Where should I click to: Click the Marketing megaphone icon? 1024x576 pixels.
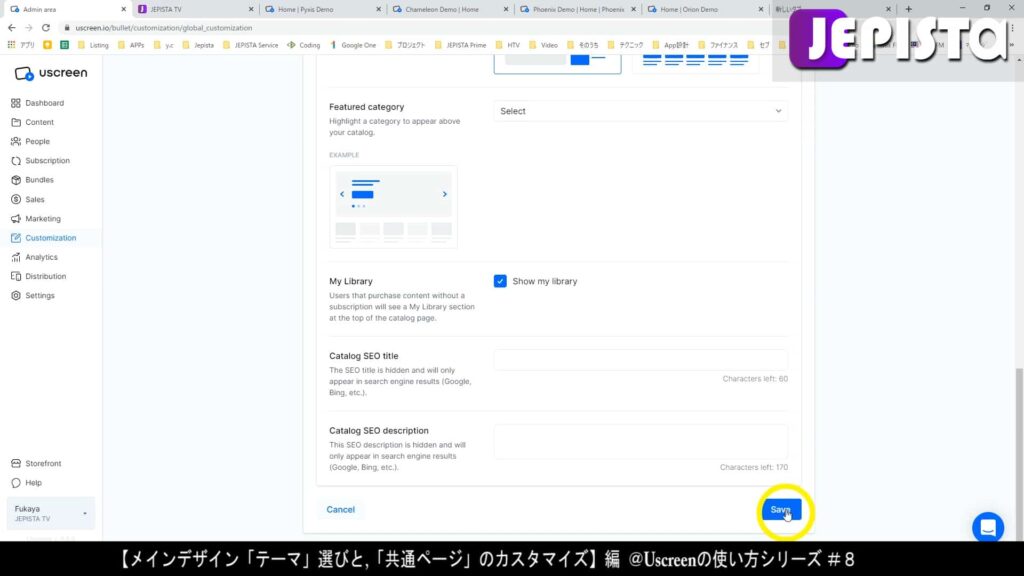tap(16, 219)
